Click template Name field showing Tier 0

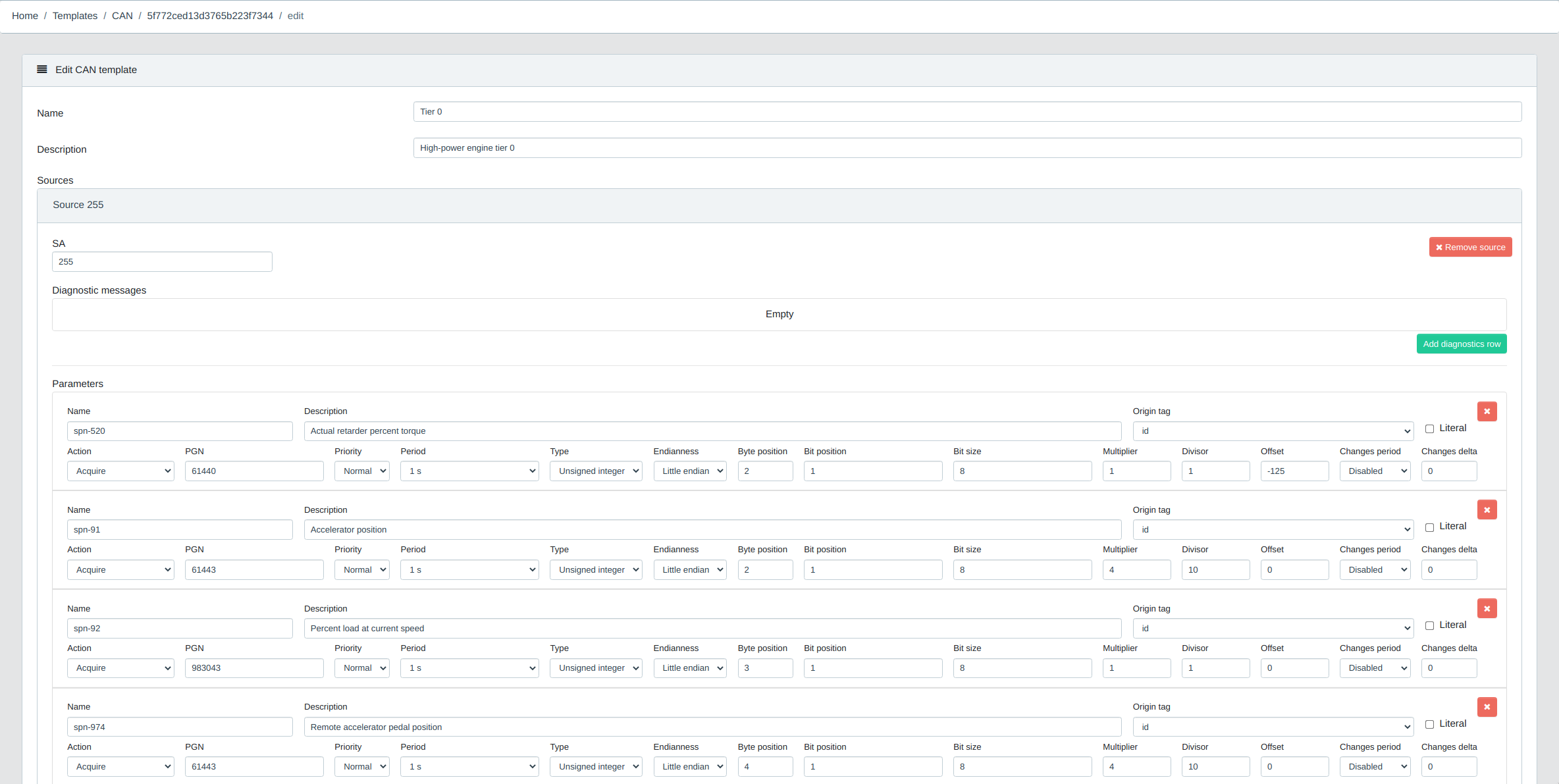[x=966, y=112]
